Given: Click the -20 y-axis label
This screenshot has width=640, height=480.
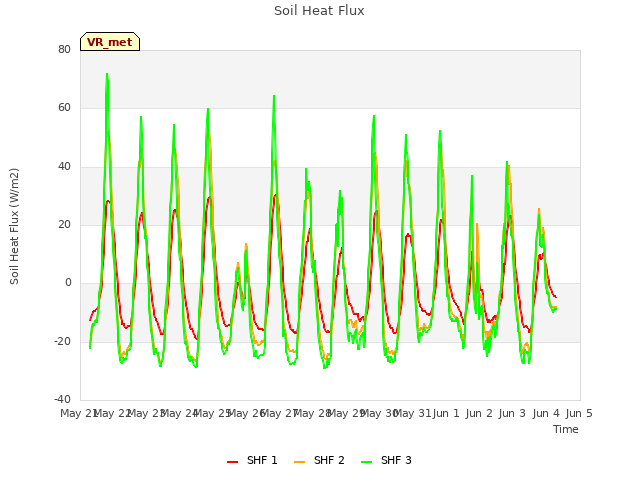Looking at the screenshot, I should pos(62,341).
